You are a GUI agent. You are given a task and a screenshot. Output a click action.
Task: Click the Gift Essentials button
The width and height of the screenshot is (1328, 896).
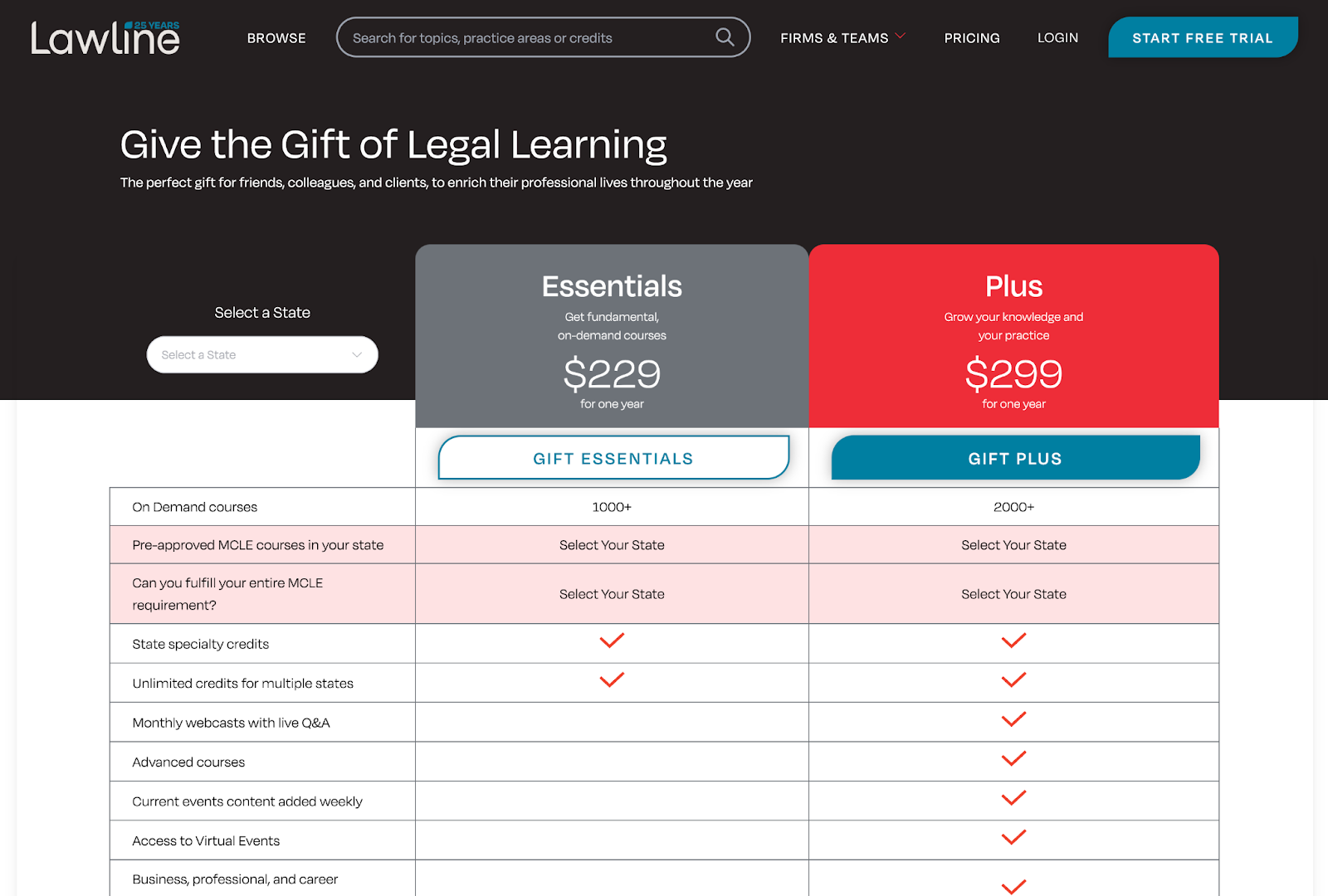[612, 457]
